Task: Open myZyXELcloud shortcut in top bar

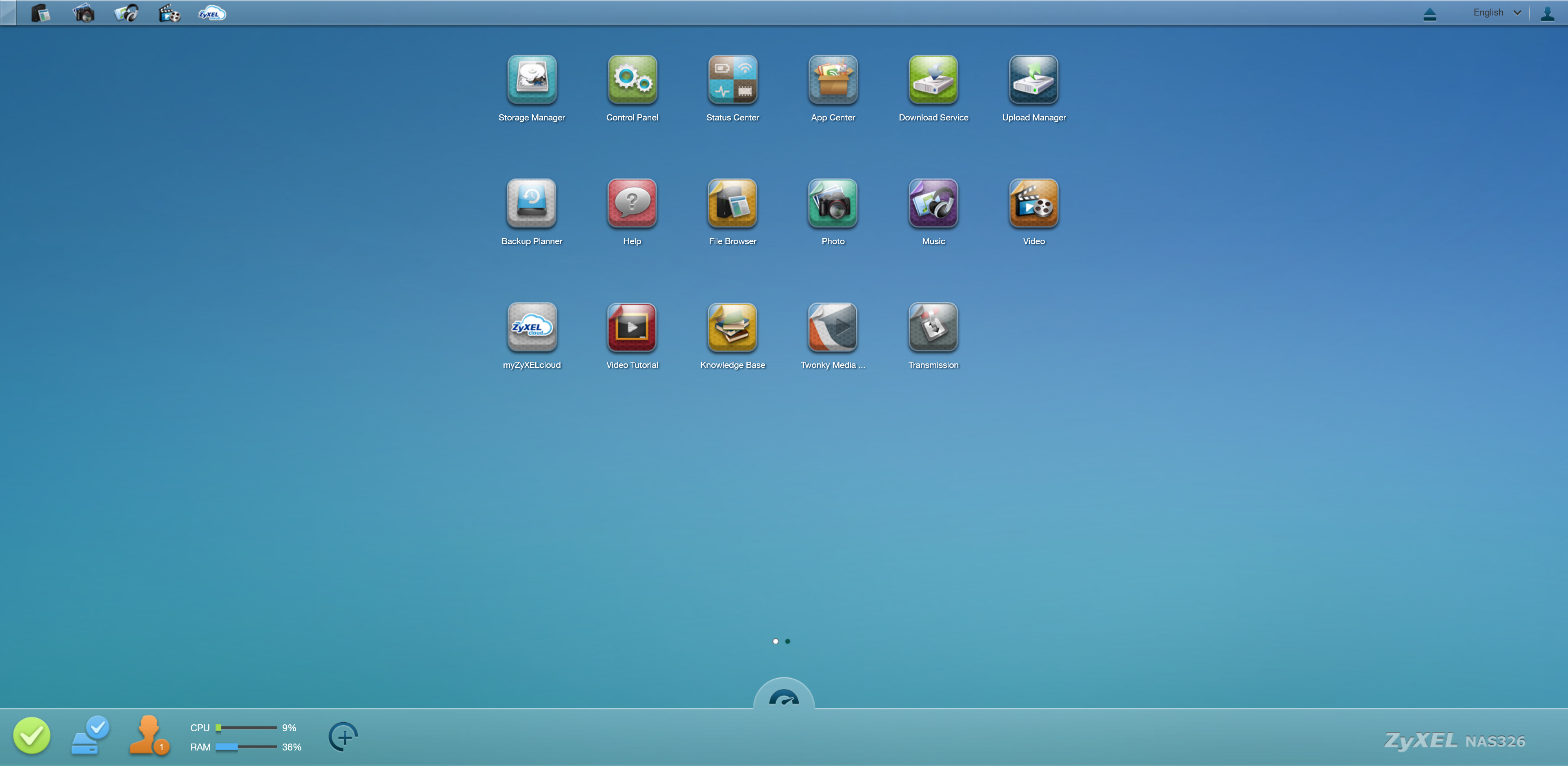Action: 211,13
